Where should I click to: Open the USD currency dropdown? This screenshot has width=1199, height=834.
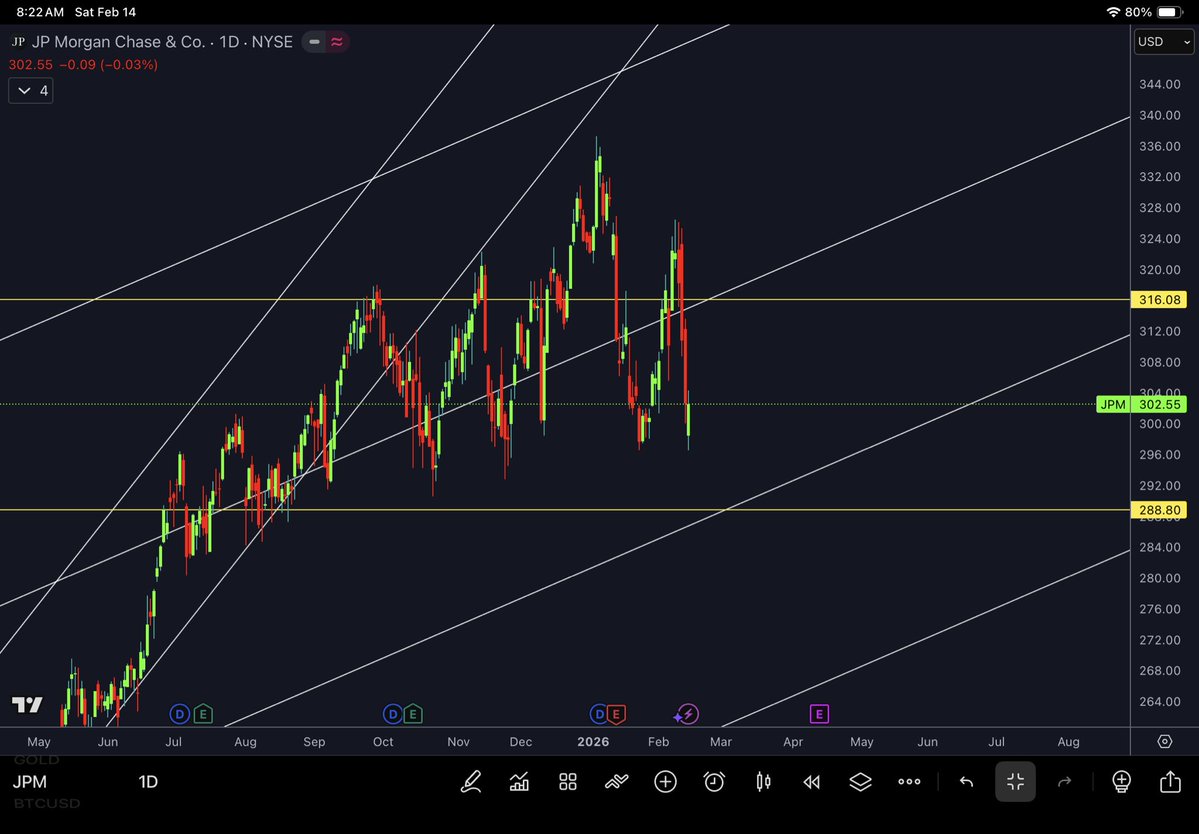[1163, 42]
